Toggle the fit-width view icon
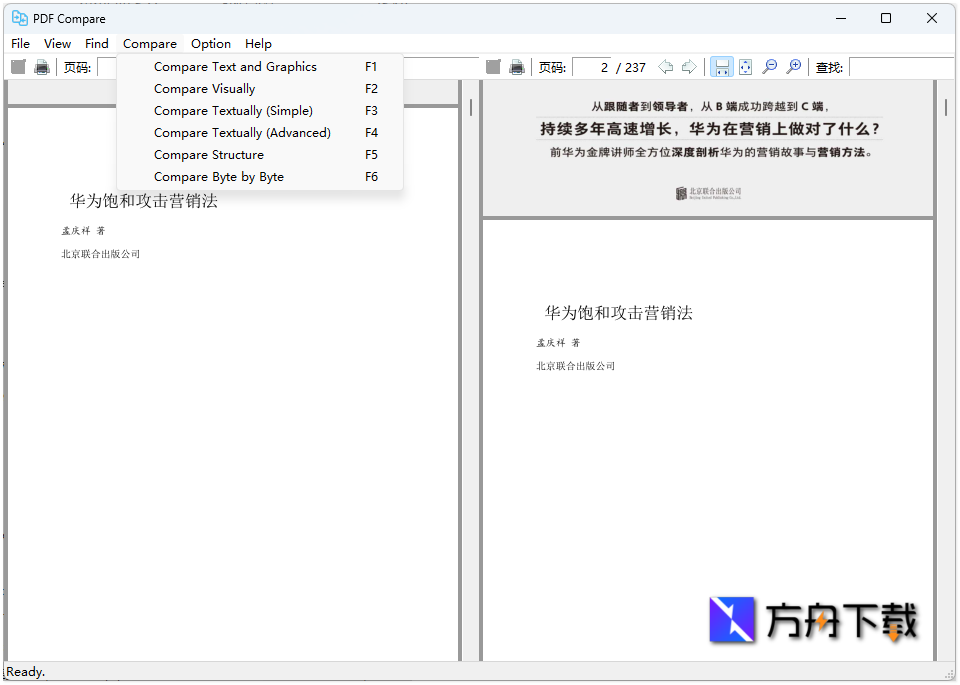960x685 pixels. (722, 67)
